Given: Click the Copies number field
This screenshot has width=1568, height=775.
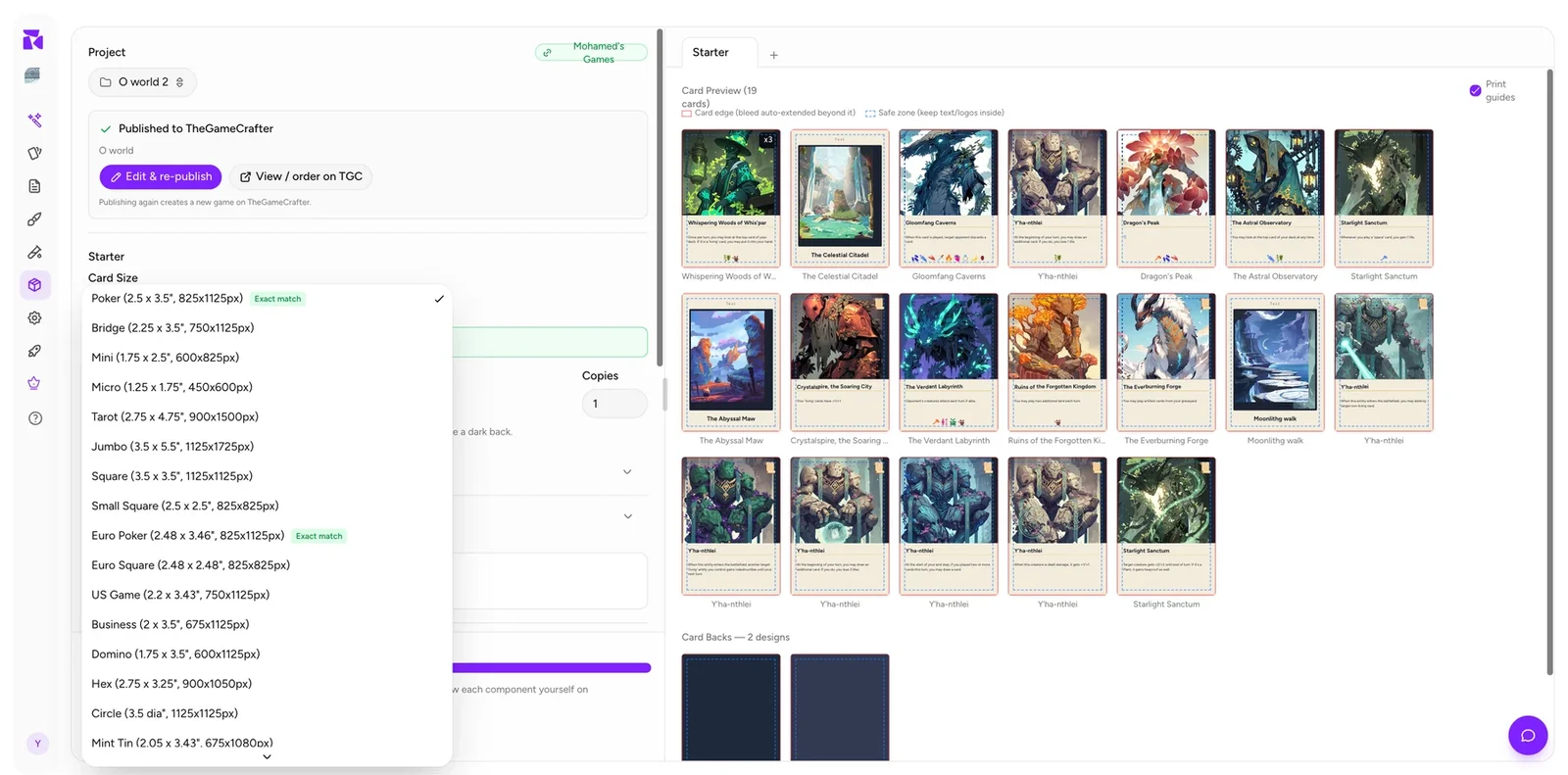Looking at the screenshot, I should (x=614, y=404).
